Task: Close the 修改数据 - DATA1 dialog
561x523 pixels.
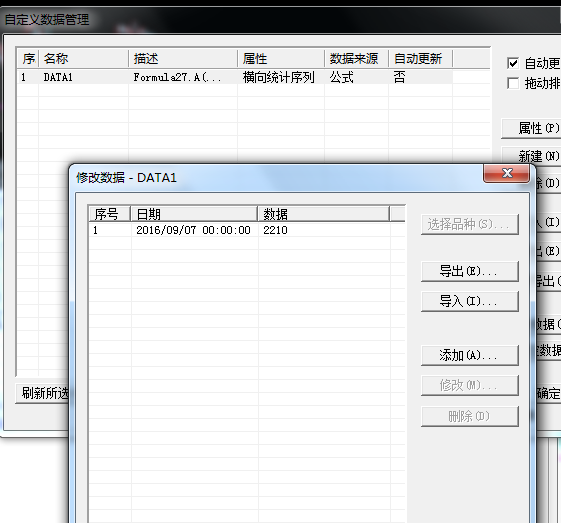Action: coord(506,173)
